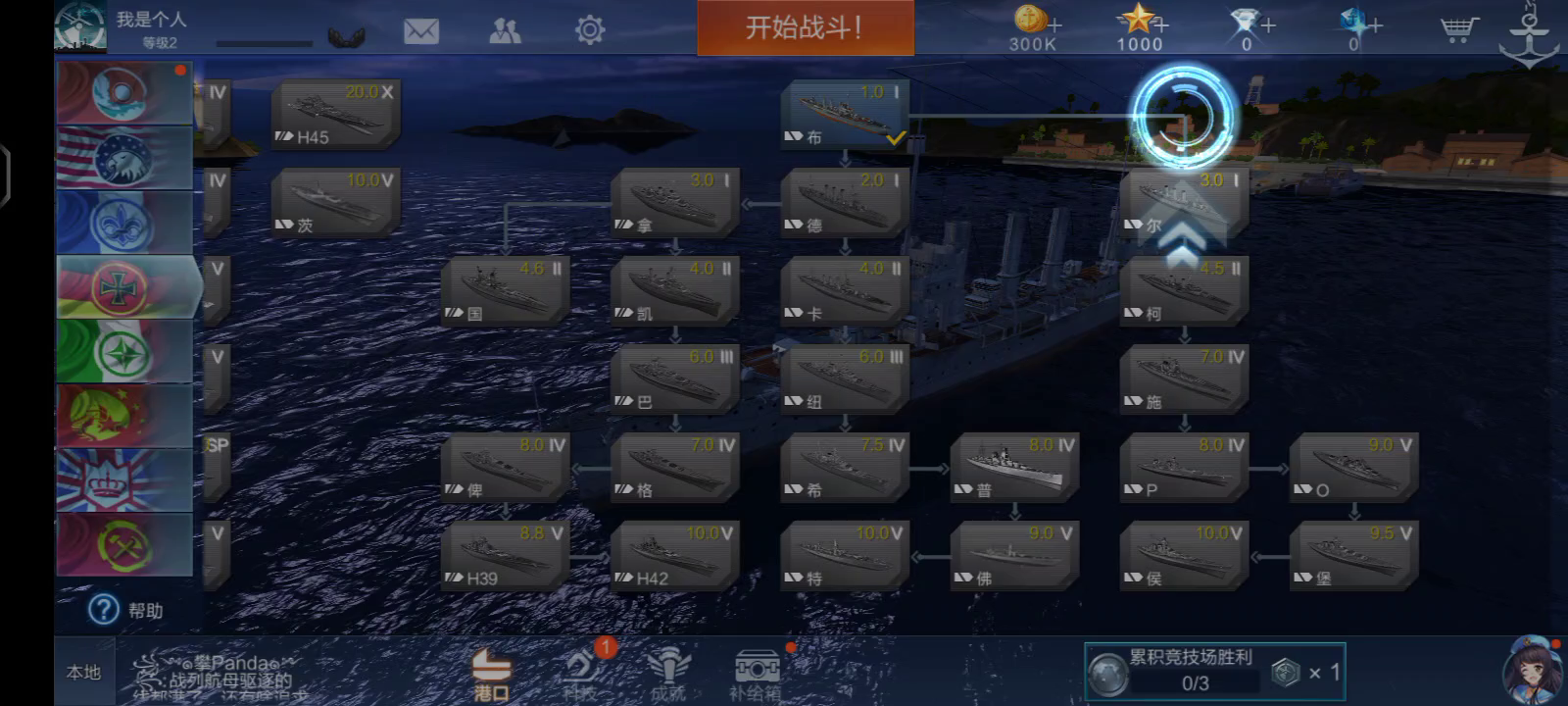The height and width of the screenshot is (706, 1568).
Task: Switch to the 港口 port tab
Action: (491, 675)
